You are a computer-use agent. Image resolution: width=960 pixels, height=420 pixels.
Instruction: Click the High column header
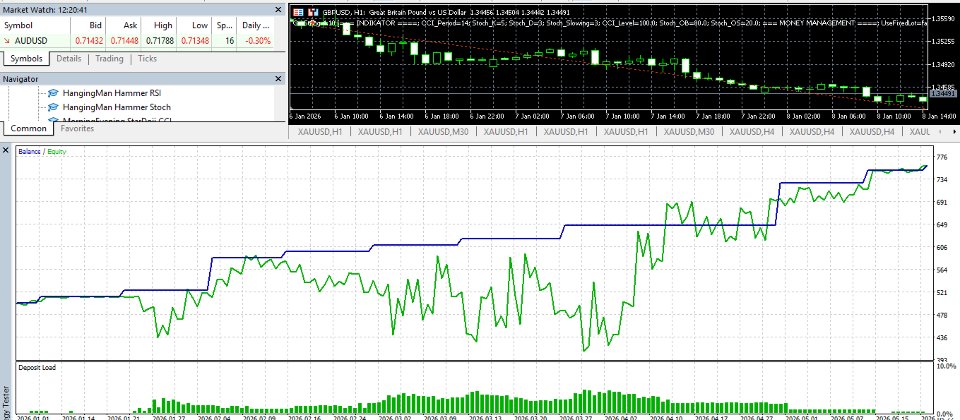[159, 26]
